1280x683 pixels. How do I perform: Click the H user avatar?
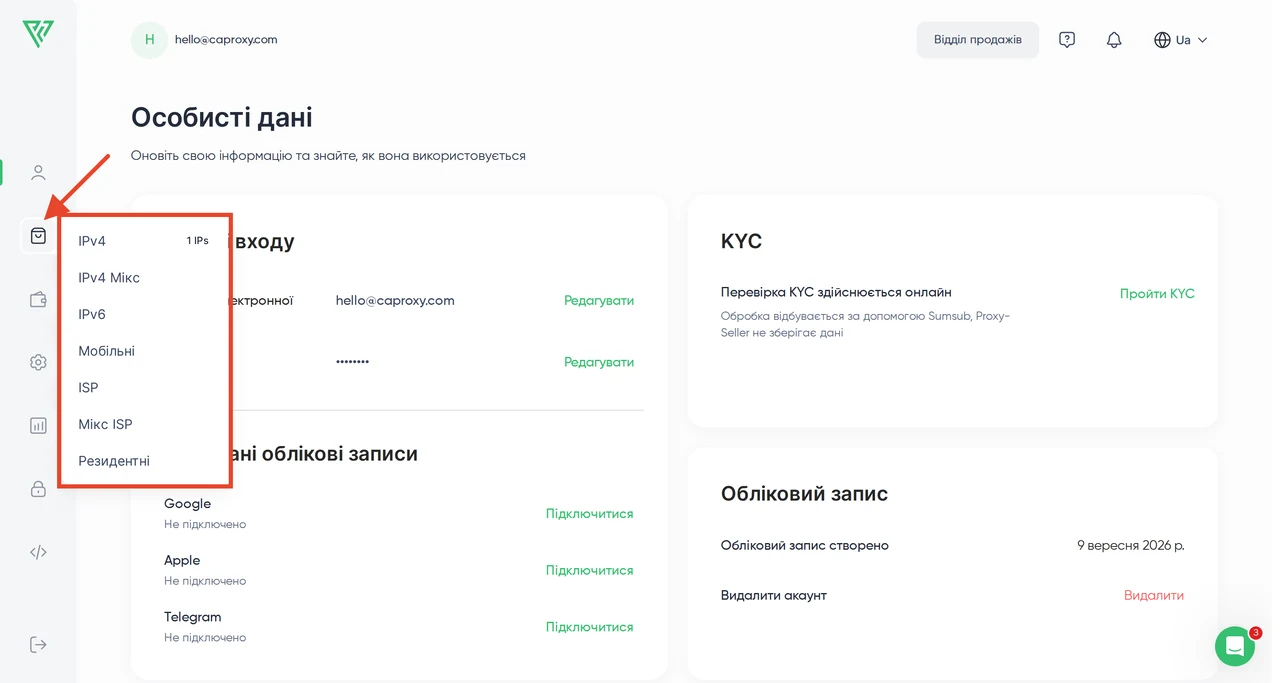[149, 40]
